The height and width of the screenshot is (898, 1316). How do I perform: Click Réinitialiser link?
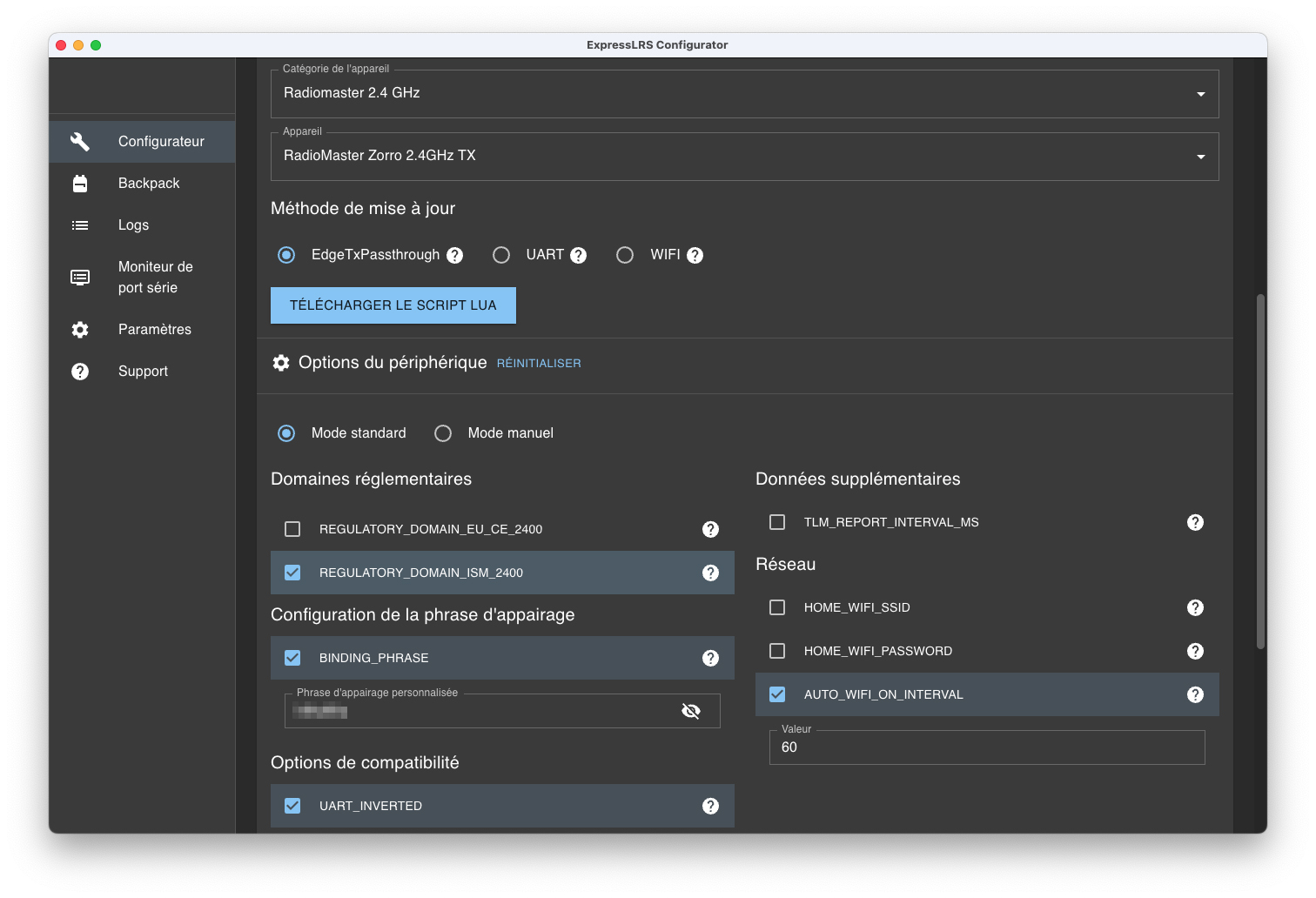click(539, 364)
